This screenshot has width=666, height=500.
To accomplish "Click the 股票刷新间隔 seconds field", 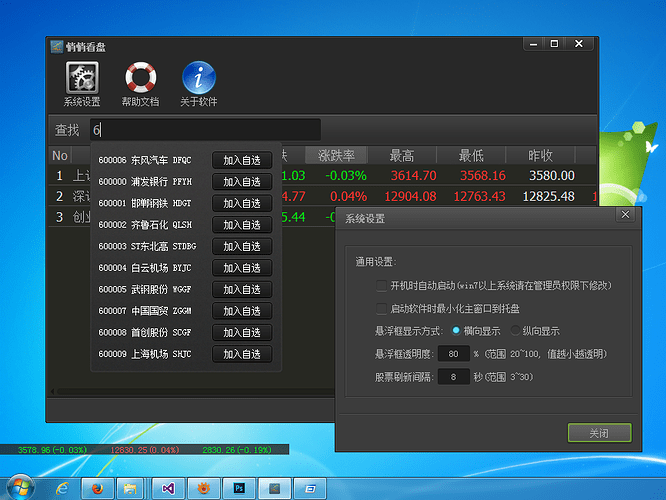I will (x=454, y=377).
